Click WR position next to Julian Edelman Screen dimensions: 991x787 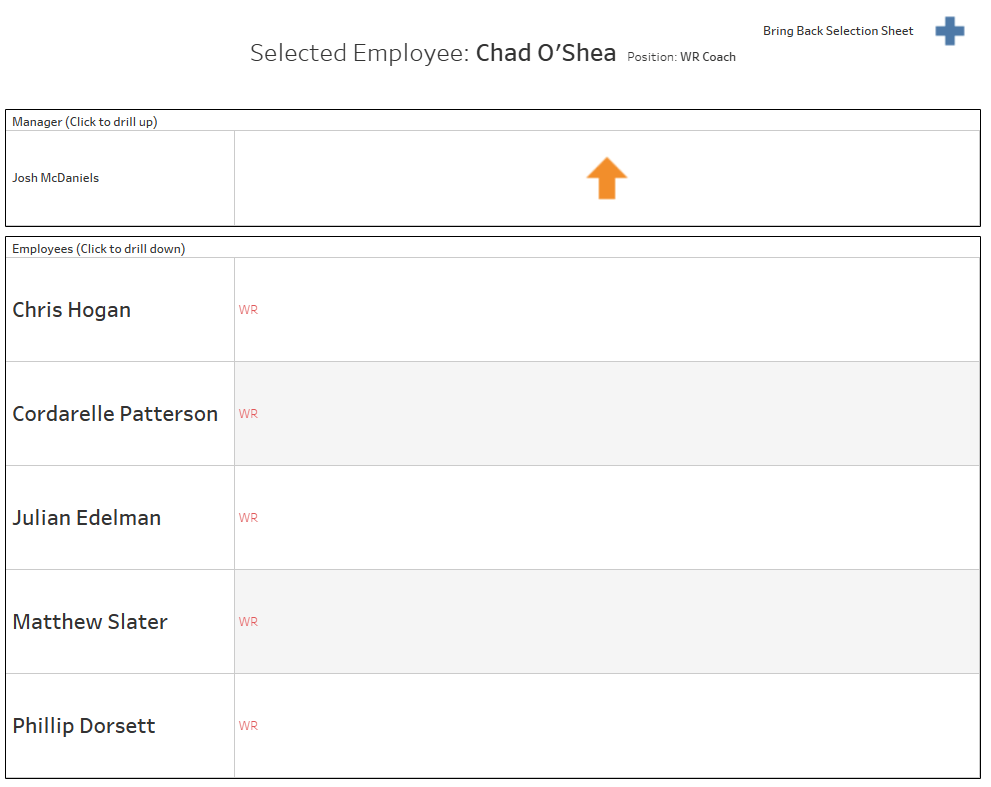pos(248,518)
